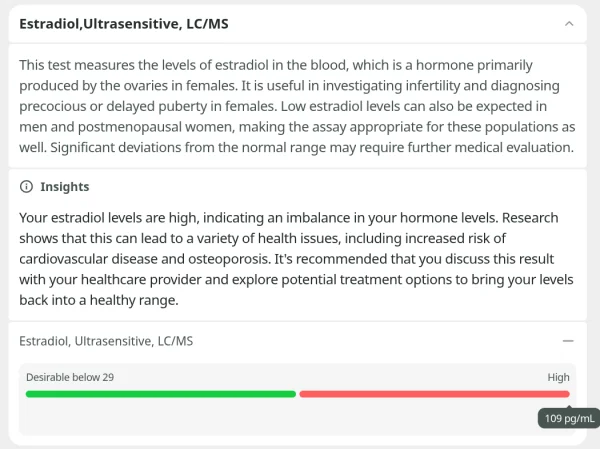Click the 109 pg/mL value badge
600x449 pixels.
tap(568, 419)
